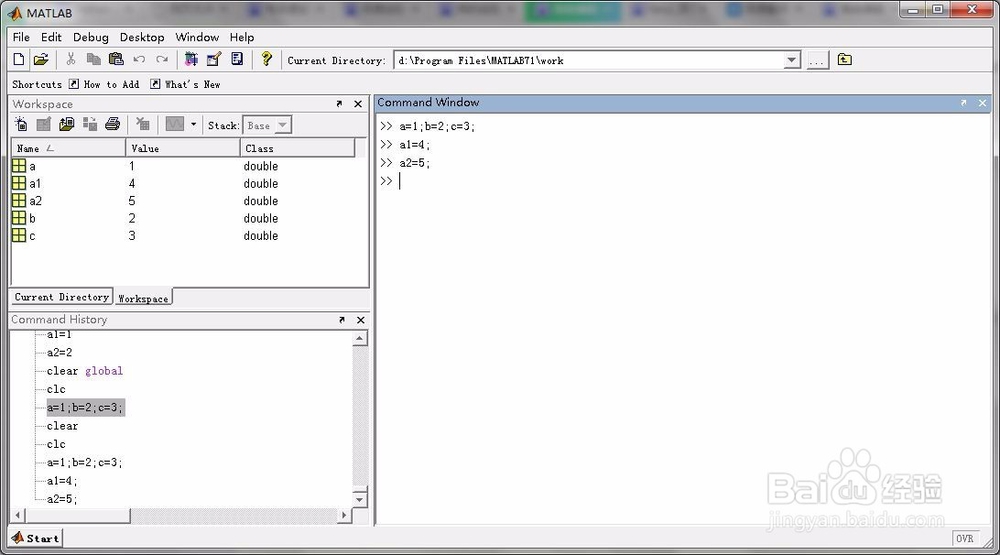The width and height of the screenshot is (1000, 555).
Task: Click Command History horizontal scrollbar thumb
Action: pos(77,515)
